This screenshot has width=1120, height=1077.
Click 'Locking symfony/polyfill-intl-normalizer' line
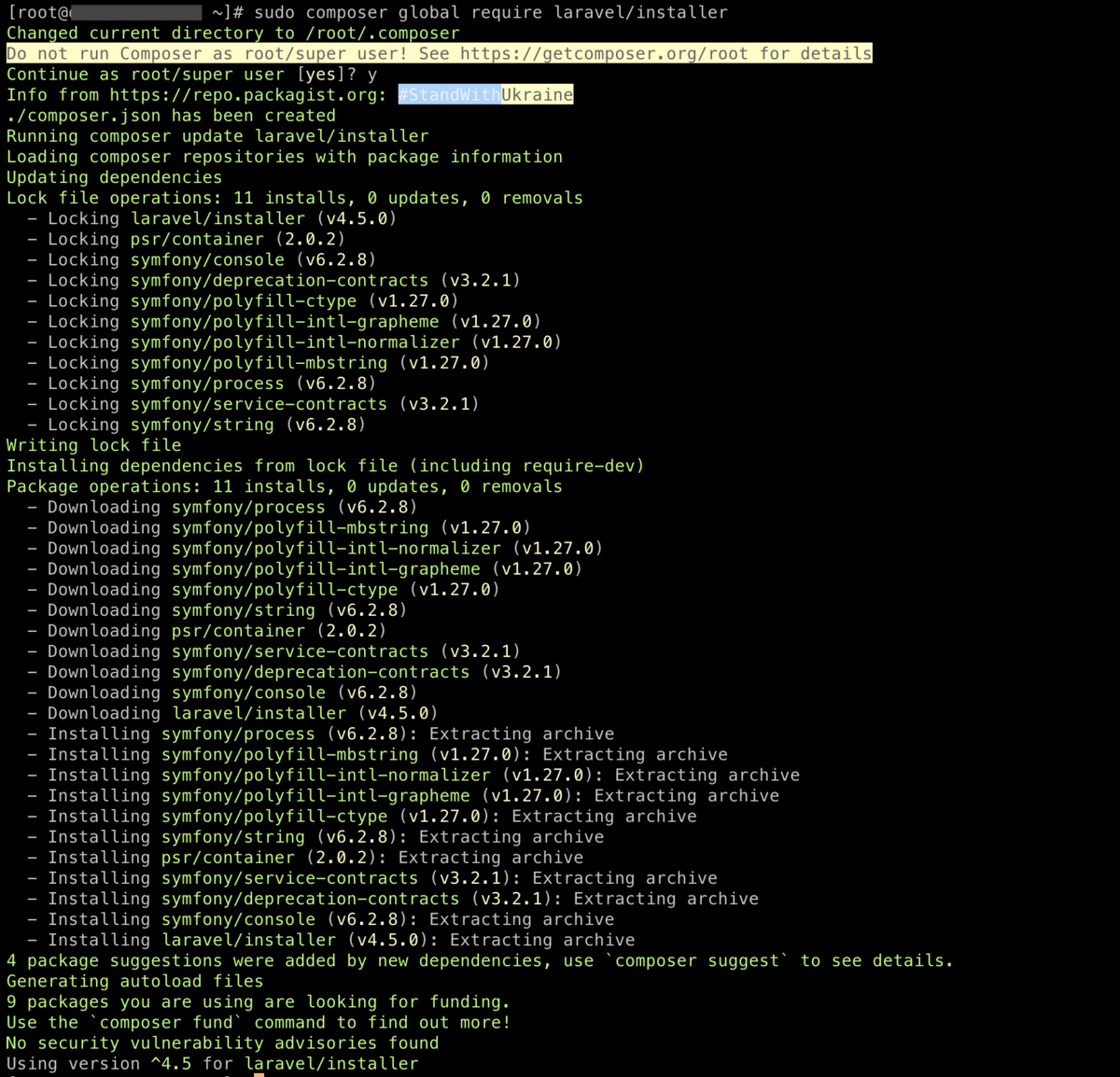click(x=294, y=341)
